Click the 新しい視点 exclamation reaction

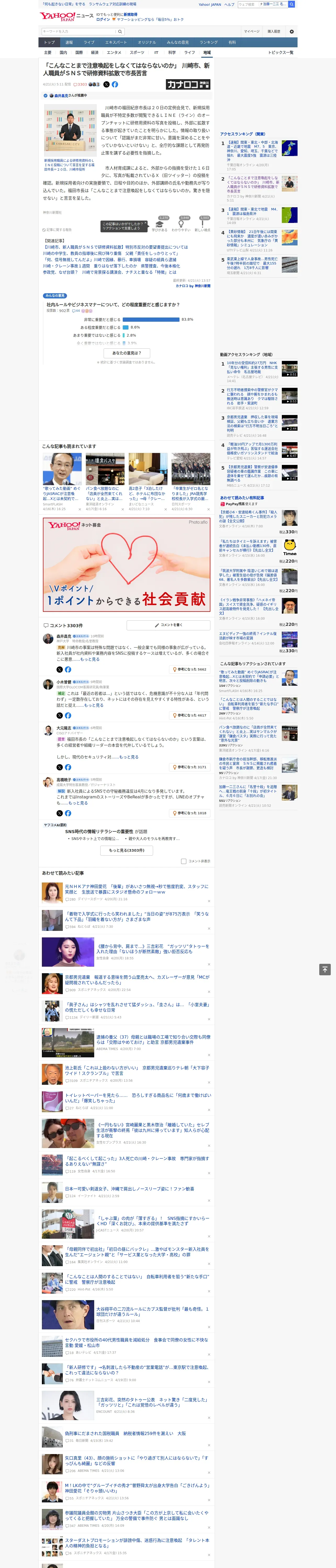point(203,224)
